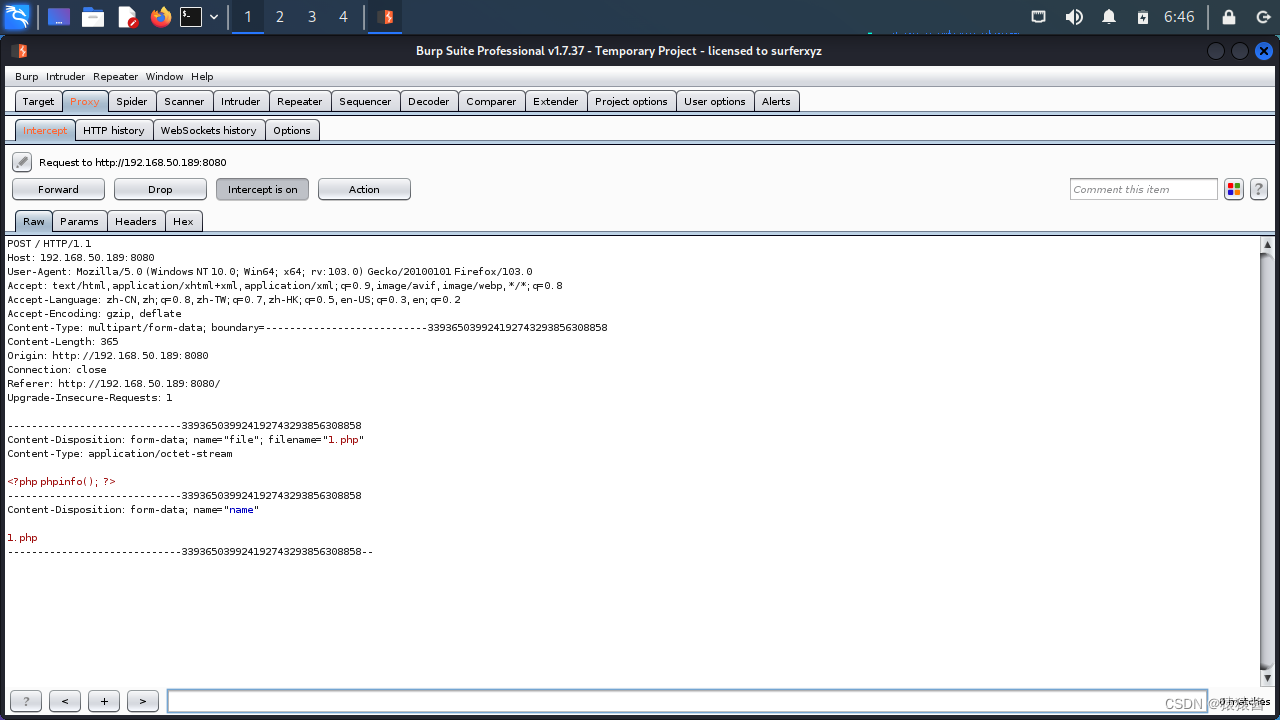Image resolution: width=1280 pixels, height=720 pixels.
Task: Click the lock icon in the system tray
Action: point(1228,16)
